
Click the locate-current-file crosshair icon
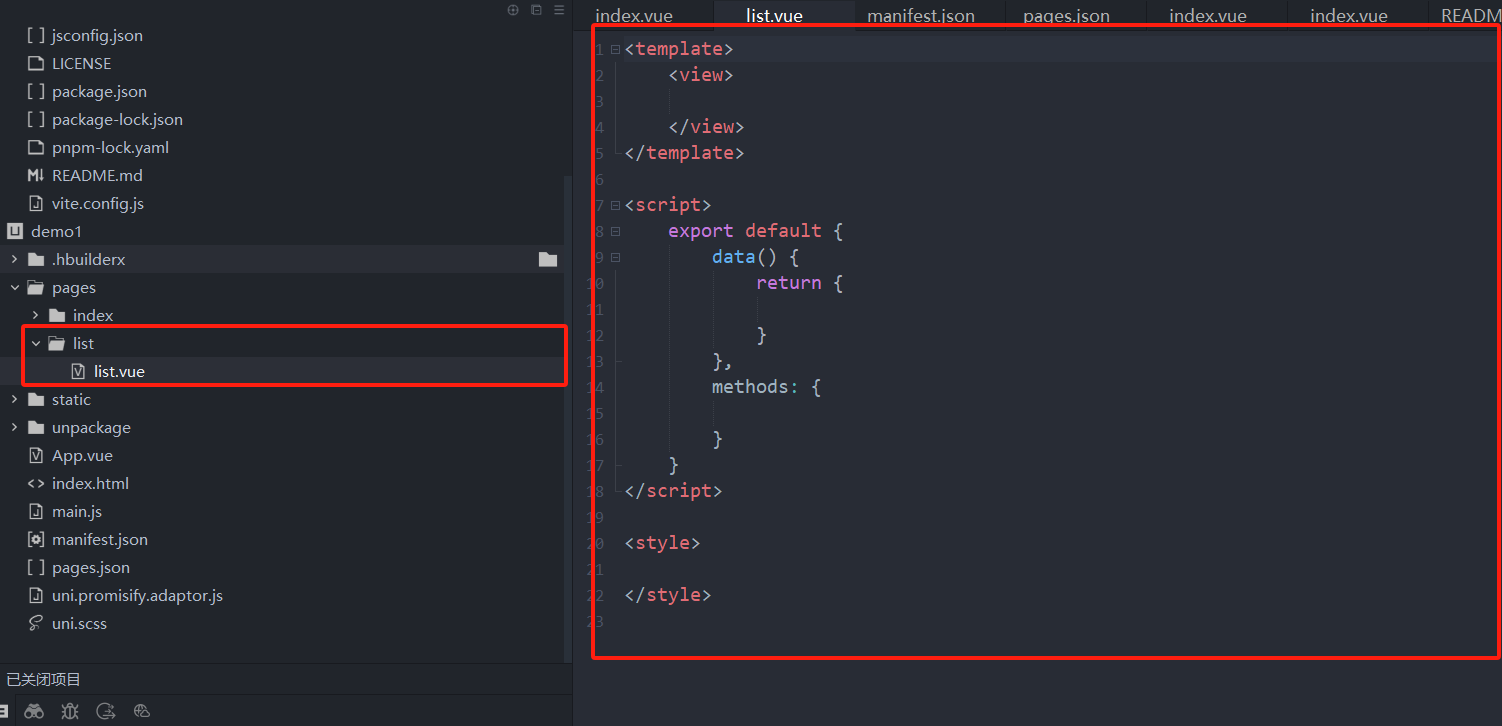pyautogui.click(x=513, y=10)
